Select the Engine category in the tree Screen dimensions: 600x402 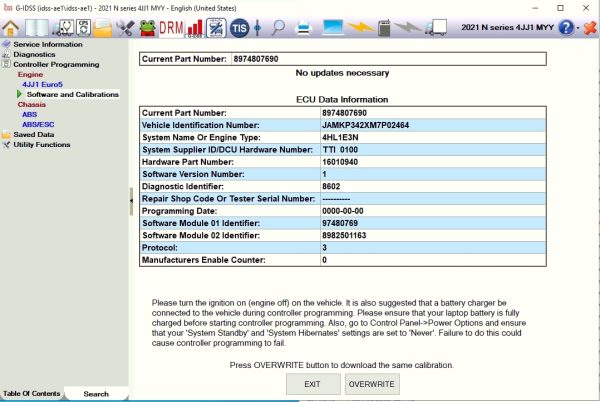click(30, 74)
